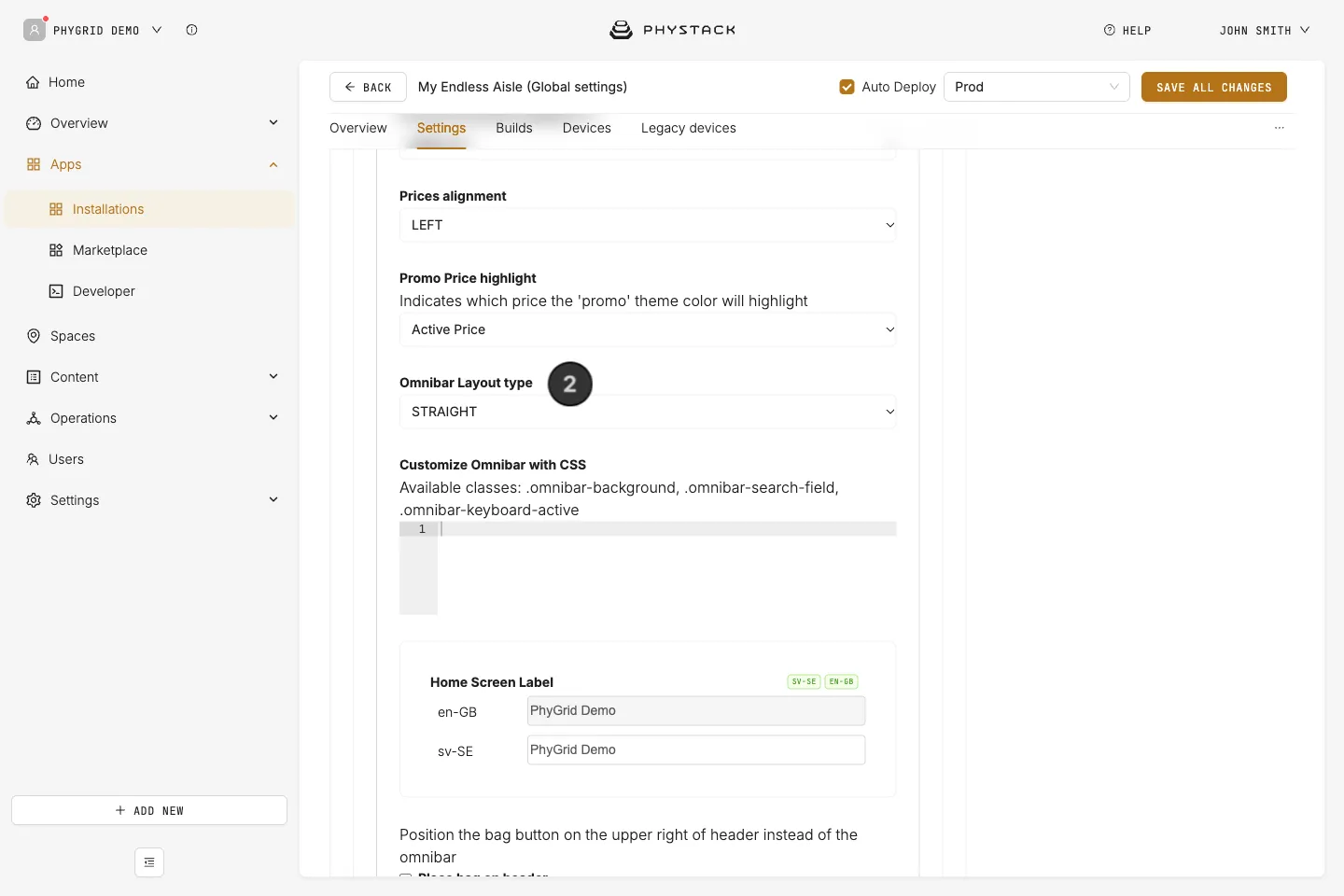This screenshot has height=896, width=1344.
Task: Click the Overview gauge icon
Action: (x=34, y=123)
